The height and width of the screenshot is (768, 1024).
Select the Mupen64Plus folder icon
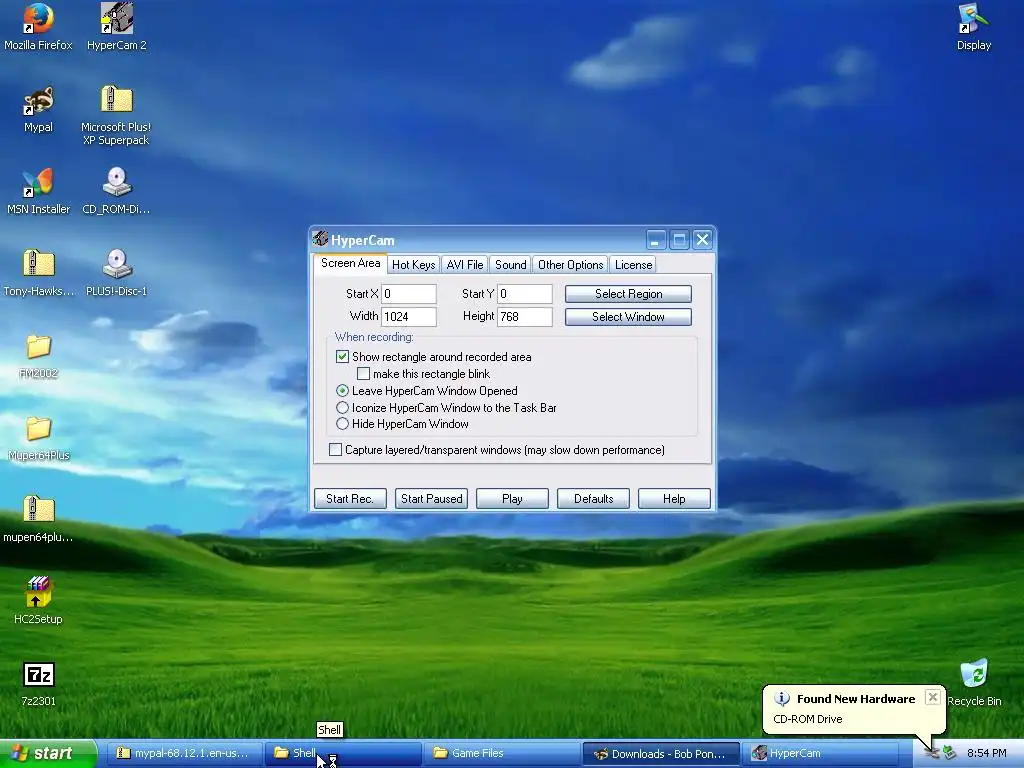(x=38, y=438)
